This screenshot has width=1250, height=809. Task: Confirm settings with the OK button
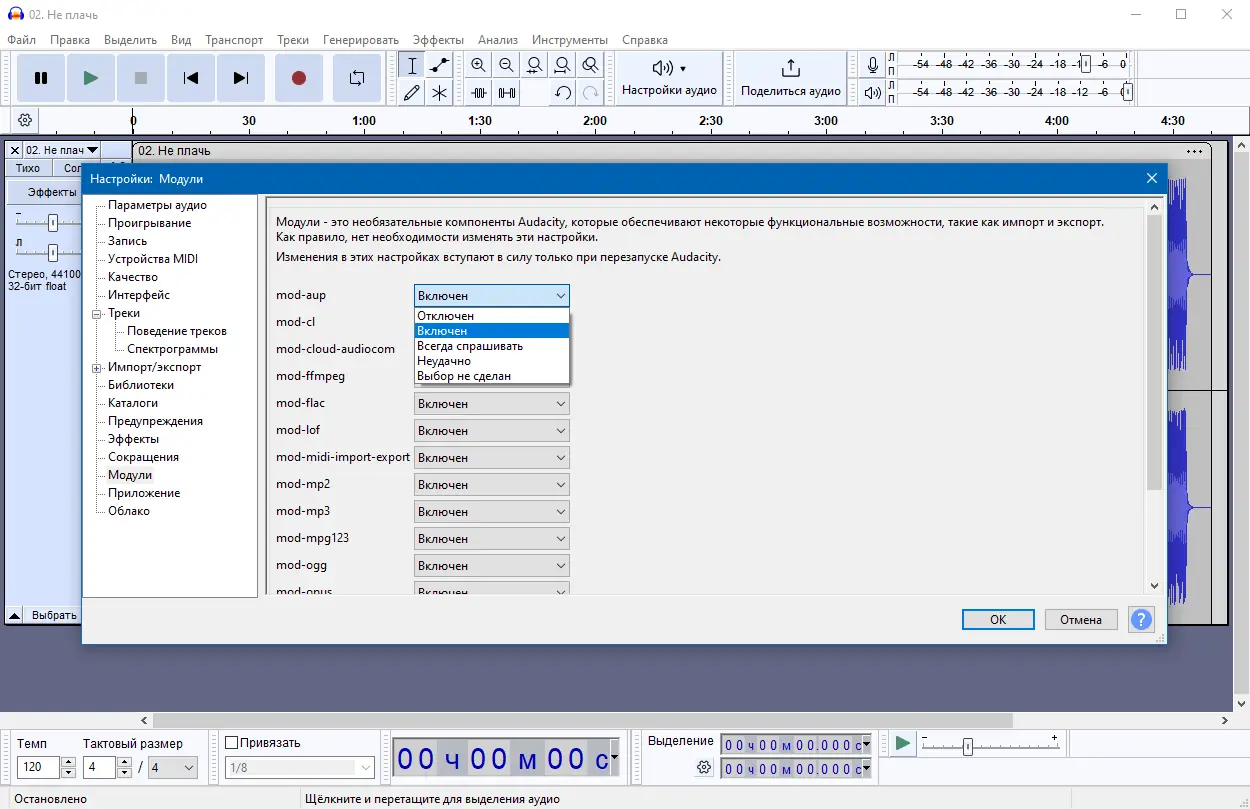[997, 619]
